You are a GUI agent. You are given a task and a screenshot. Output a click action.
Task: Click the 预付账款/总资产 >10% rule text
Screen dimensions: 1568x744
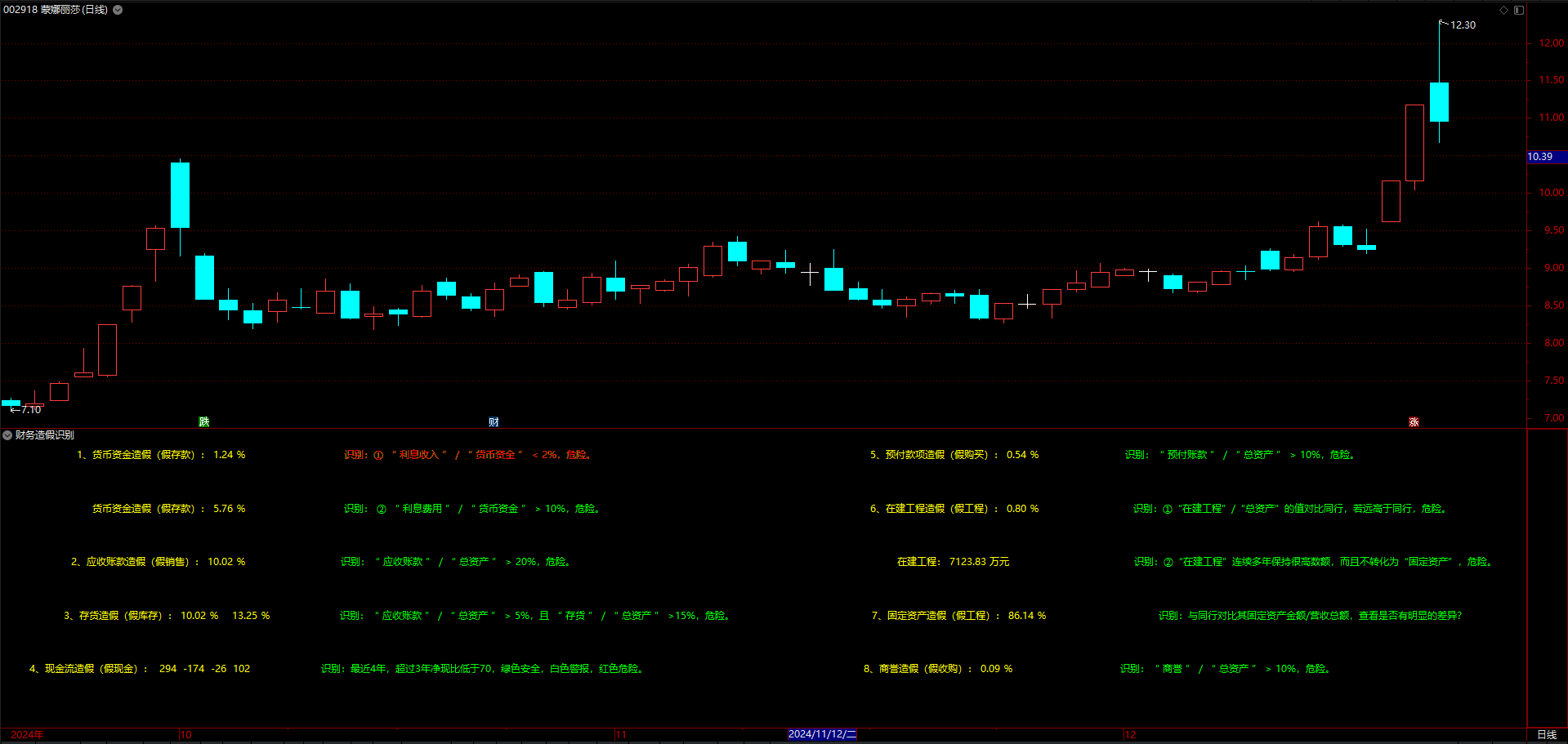(x=1241, y=455)
